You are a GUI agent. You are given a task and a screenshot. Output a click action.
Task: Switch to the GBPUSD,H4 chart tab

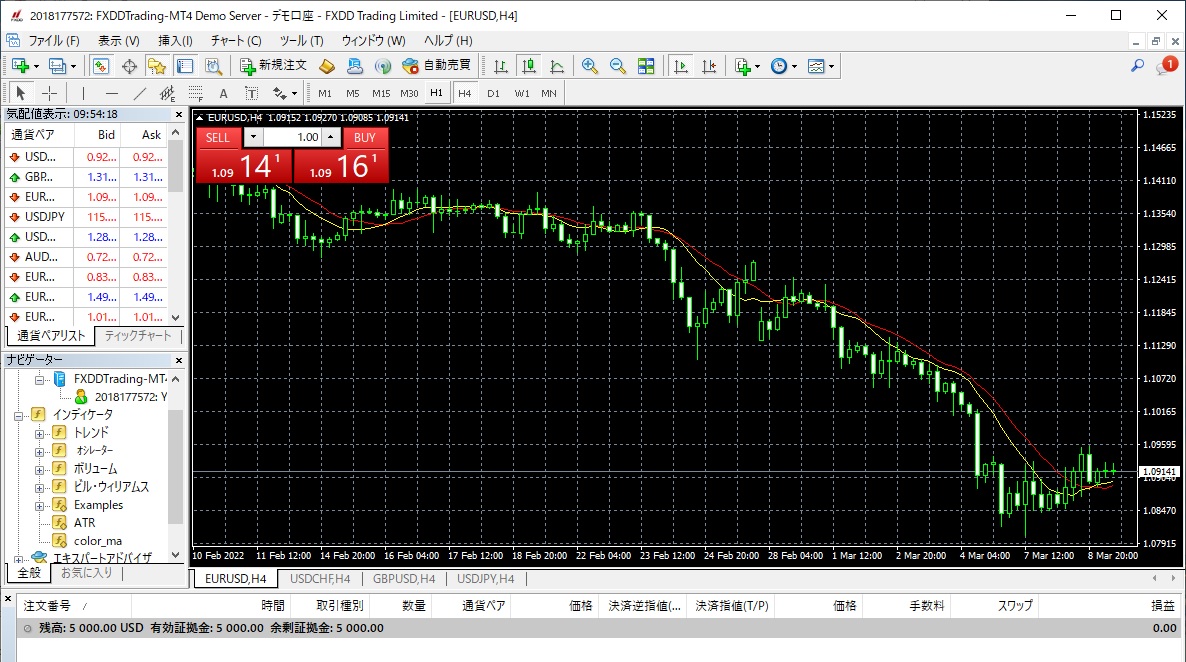coord(403,579)
